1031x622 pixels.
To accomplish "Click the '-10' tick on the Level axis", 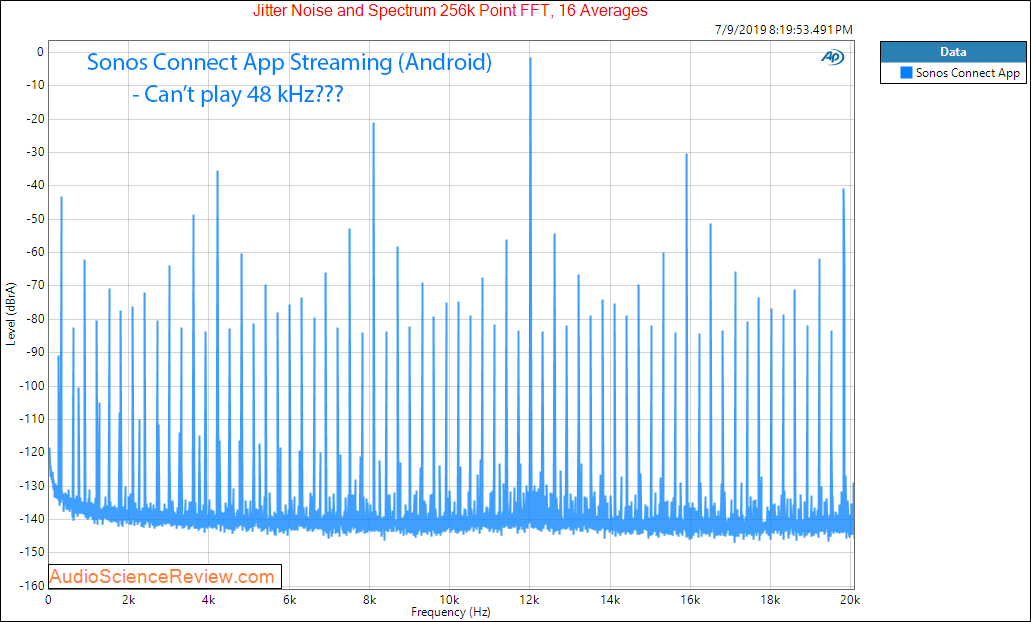I will click(34, 85).
